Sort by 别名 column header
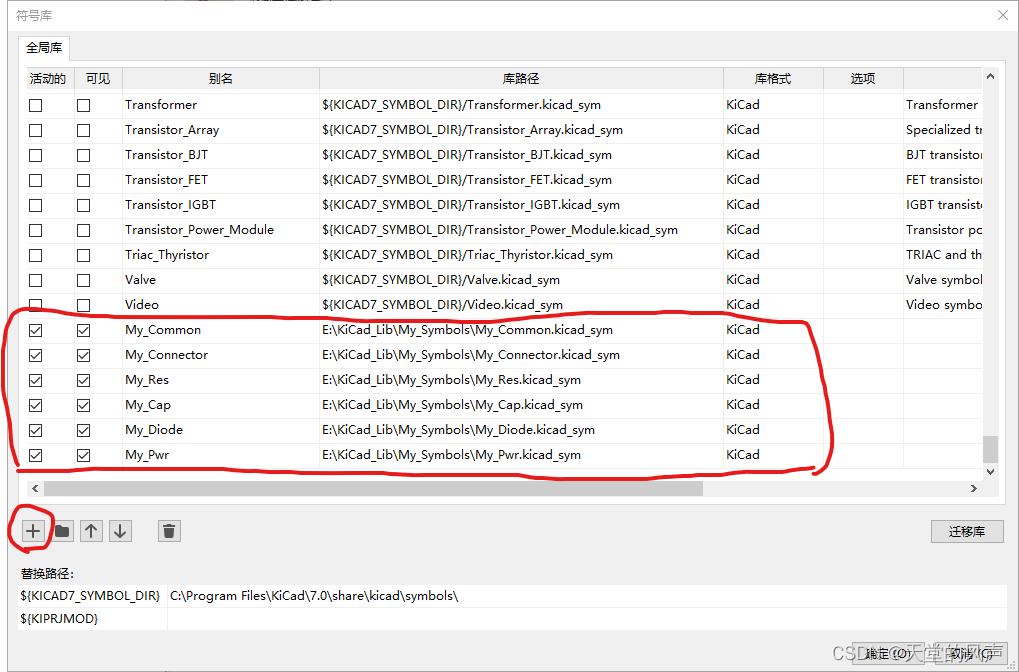Viewport: 1019px width, 672px height. [x=221, y=79]
